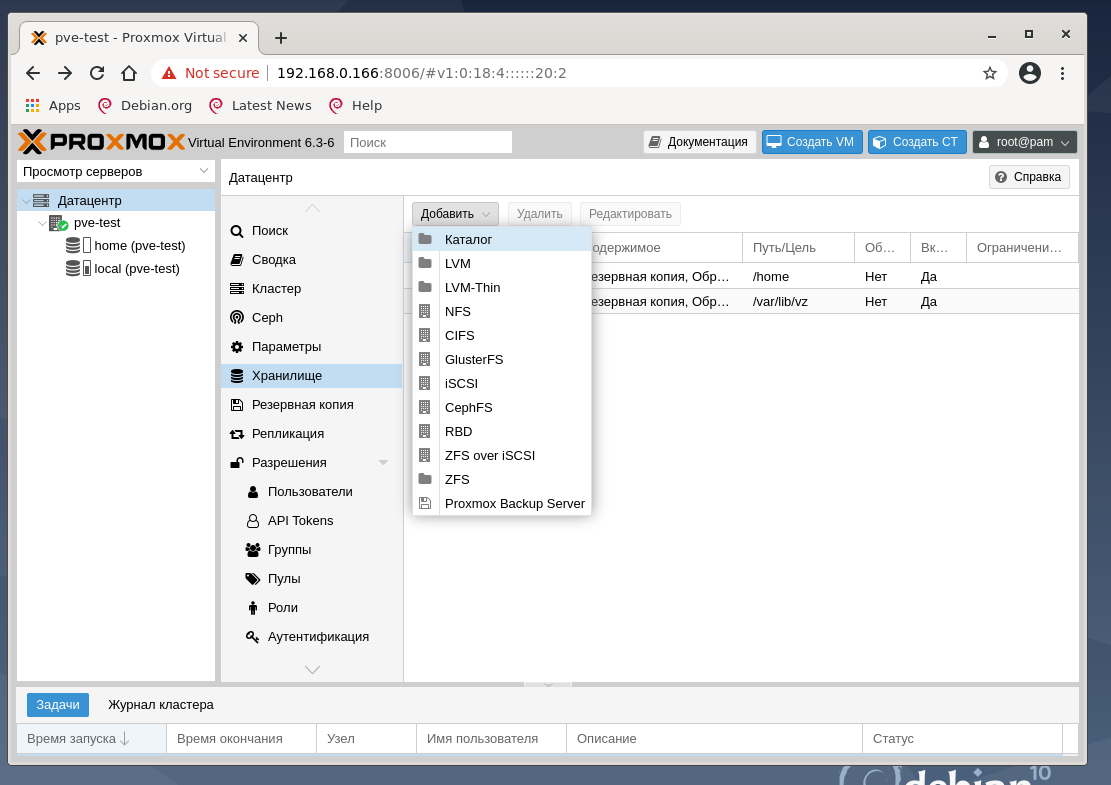The height and width of the screenshot is (785, 1111).
Task: Click the Статус column header
Action: coord(962,739)
